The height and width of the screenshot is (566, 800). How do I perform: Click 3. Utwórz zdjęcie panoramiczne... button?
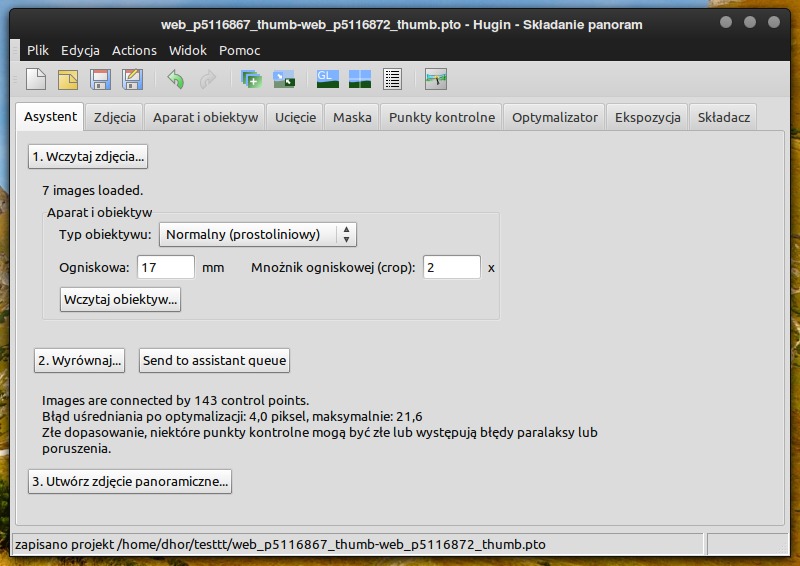click(130, 481)
